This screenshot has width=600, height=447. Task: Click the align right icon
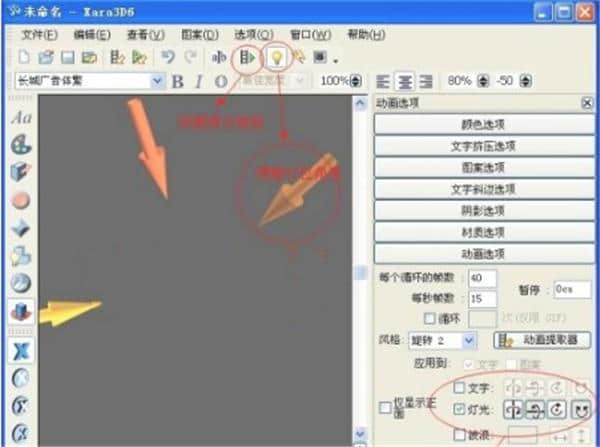click(x=426, y=81)
